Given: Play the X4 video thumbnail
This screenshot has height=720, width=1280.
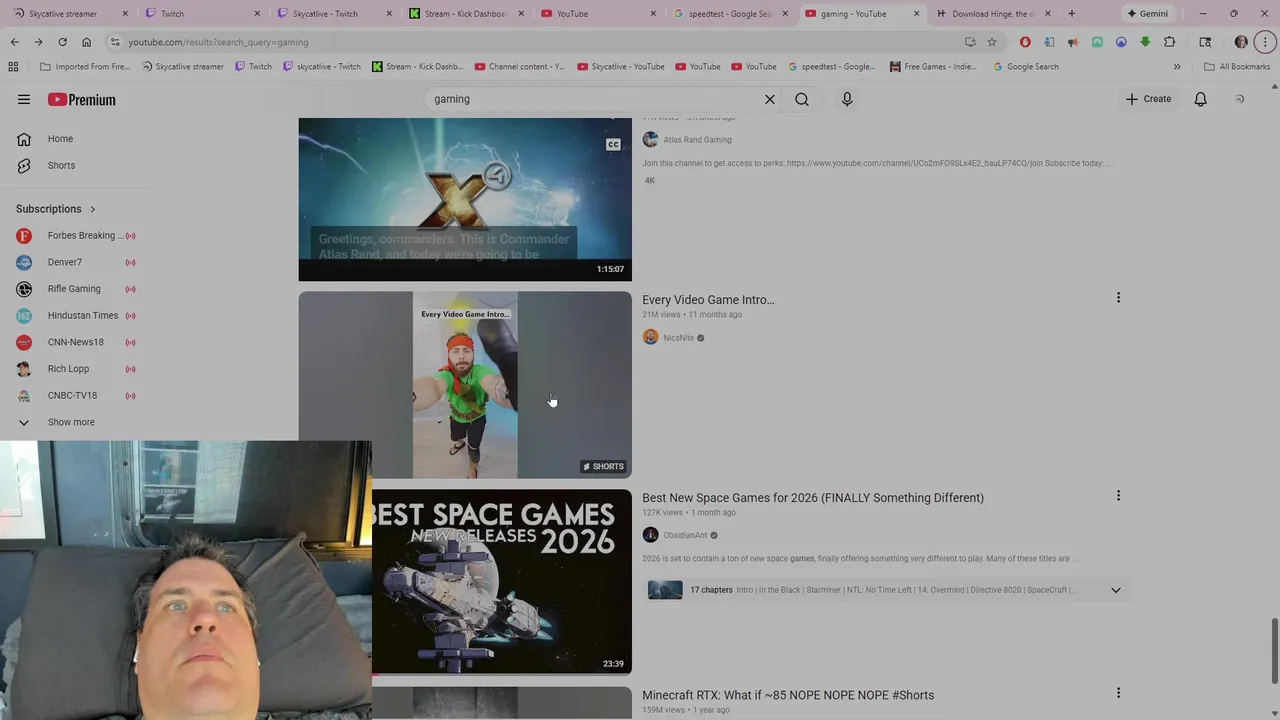Looking at the screenshot, I should [x=465, y=199].
